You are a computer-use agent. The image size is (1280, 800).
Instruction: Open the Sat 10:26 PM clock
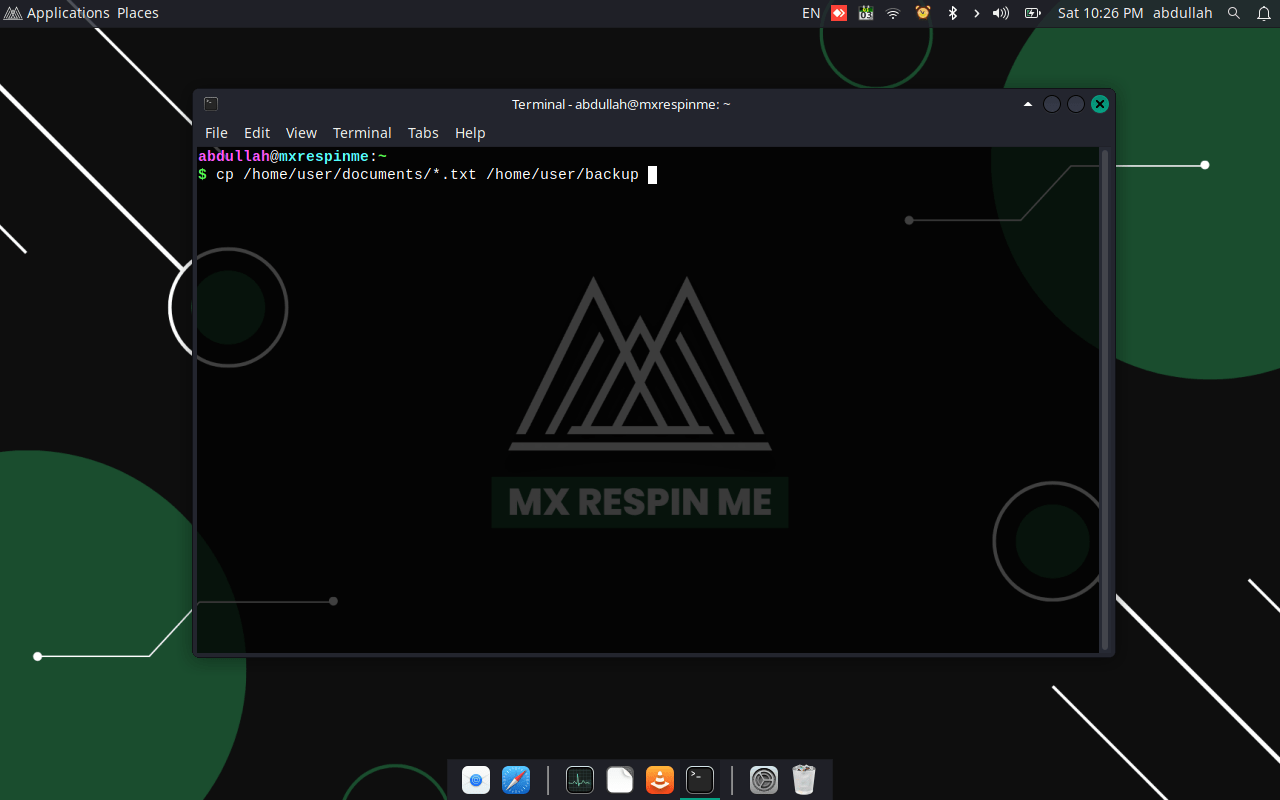point(1100,13)
